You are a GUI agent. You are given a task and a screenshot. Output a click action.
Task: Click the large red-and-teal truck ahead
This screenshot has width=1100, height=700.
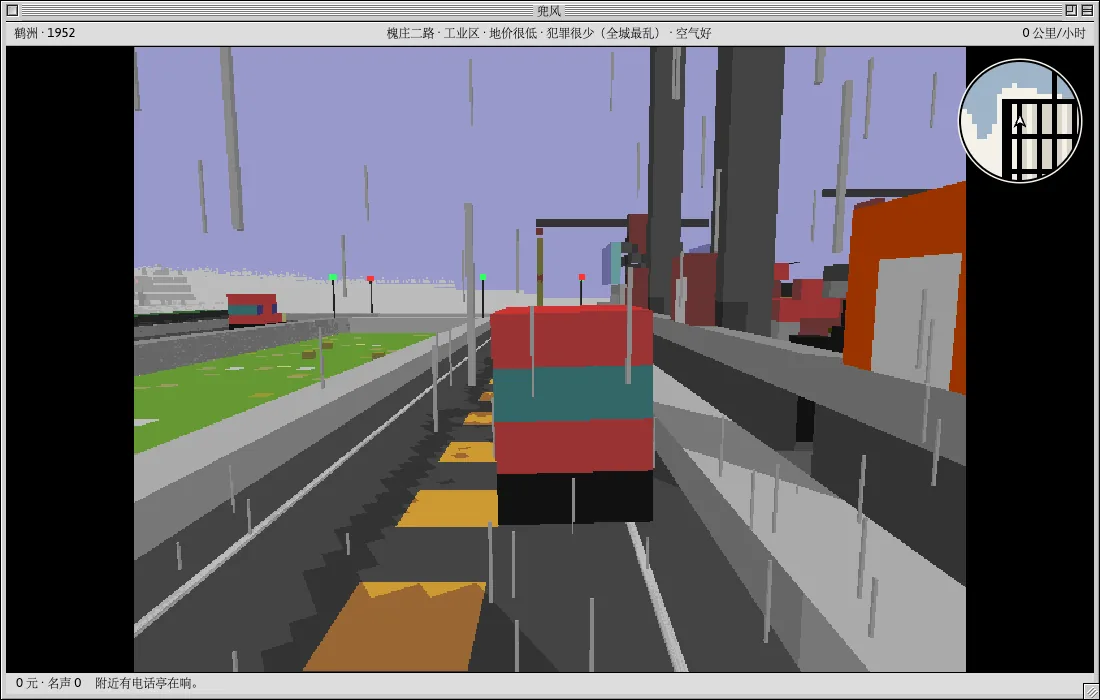click(573, 414)
